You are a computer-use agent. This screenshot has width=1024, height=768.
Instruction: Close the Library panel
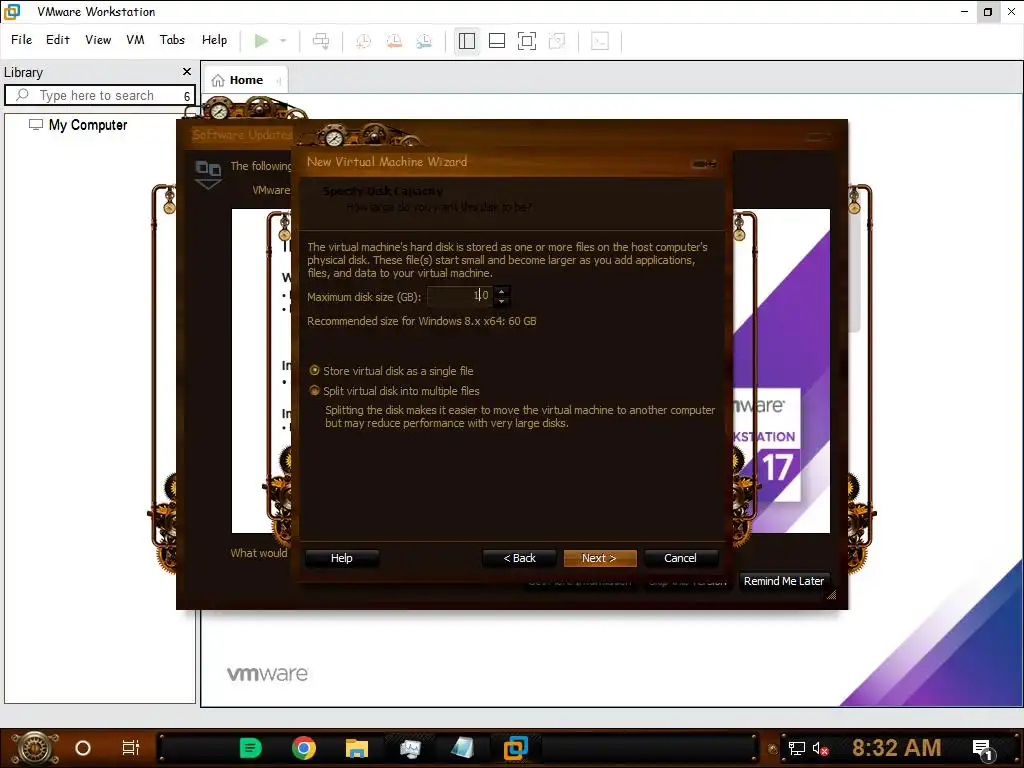[187, 71]
